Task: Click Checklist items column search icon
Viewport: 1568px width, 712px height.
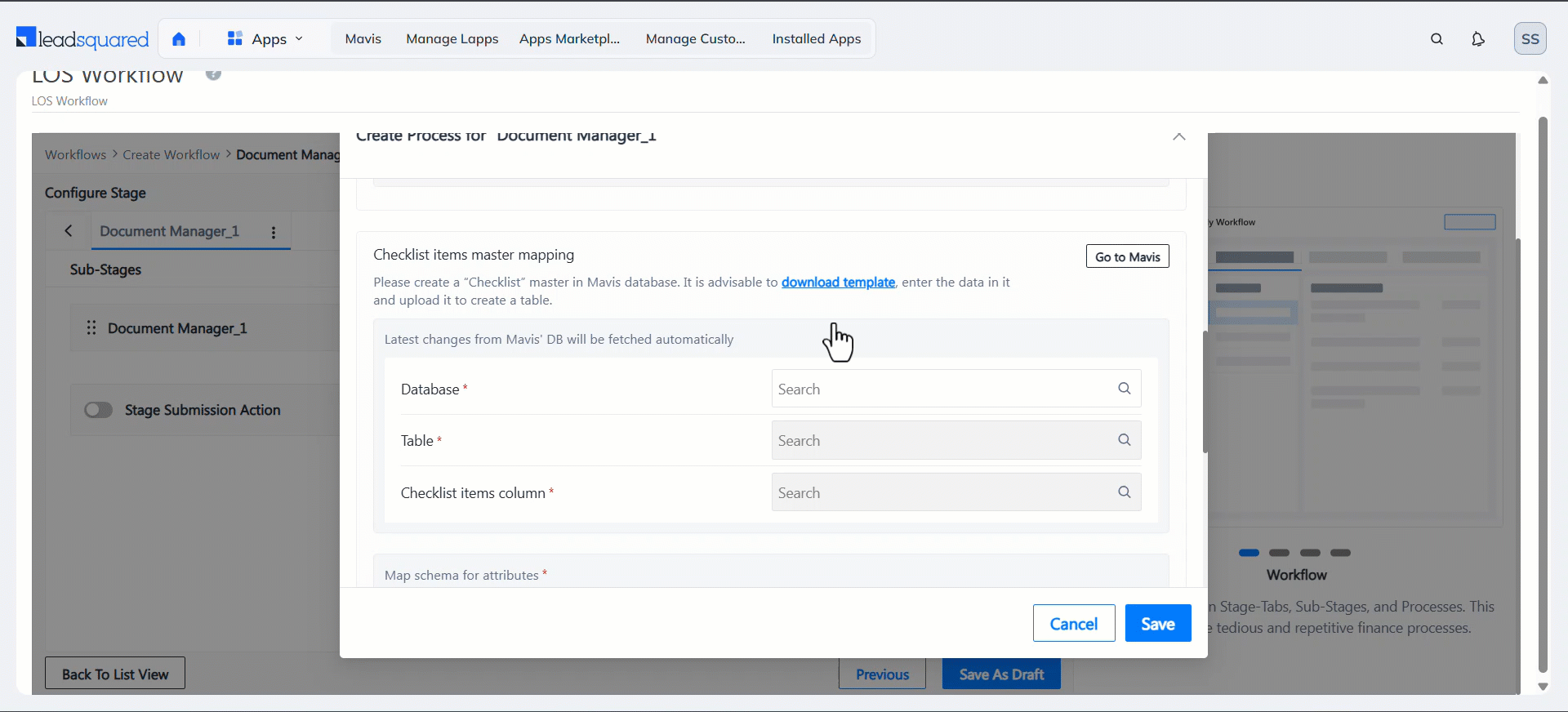Action: (x=1124, y=492)
